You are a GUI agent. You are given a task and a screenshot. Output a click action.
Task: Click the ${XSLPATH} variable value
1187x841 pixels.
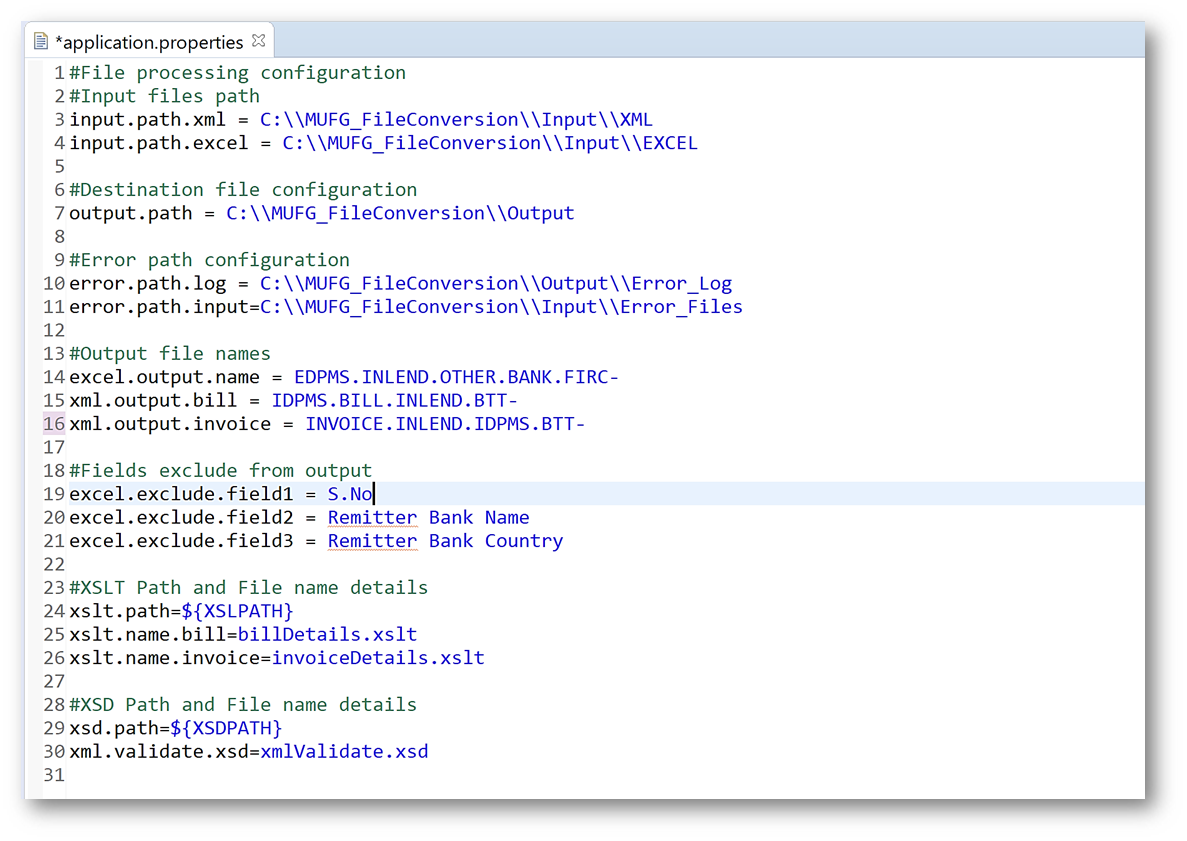(x=237, y=611)
